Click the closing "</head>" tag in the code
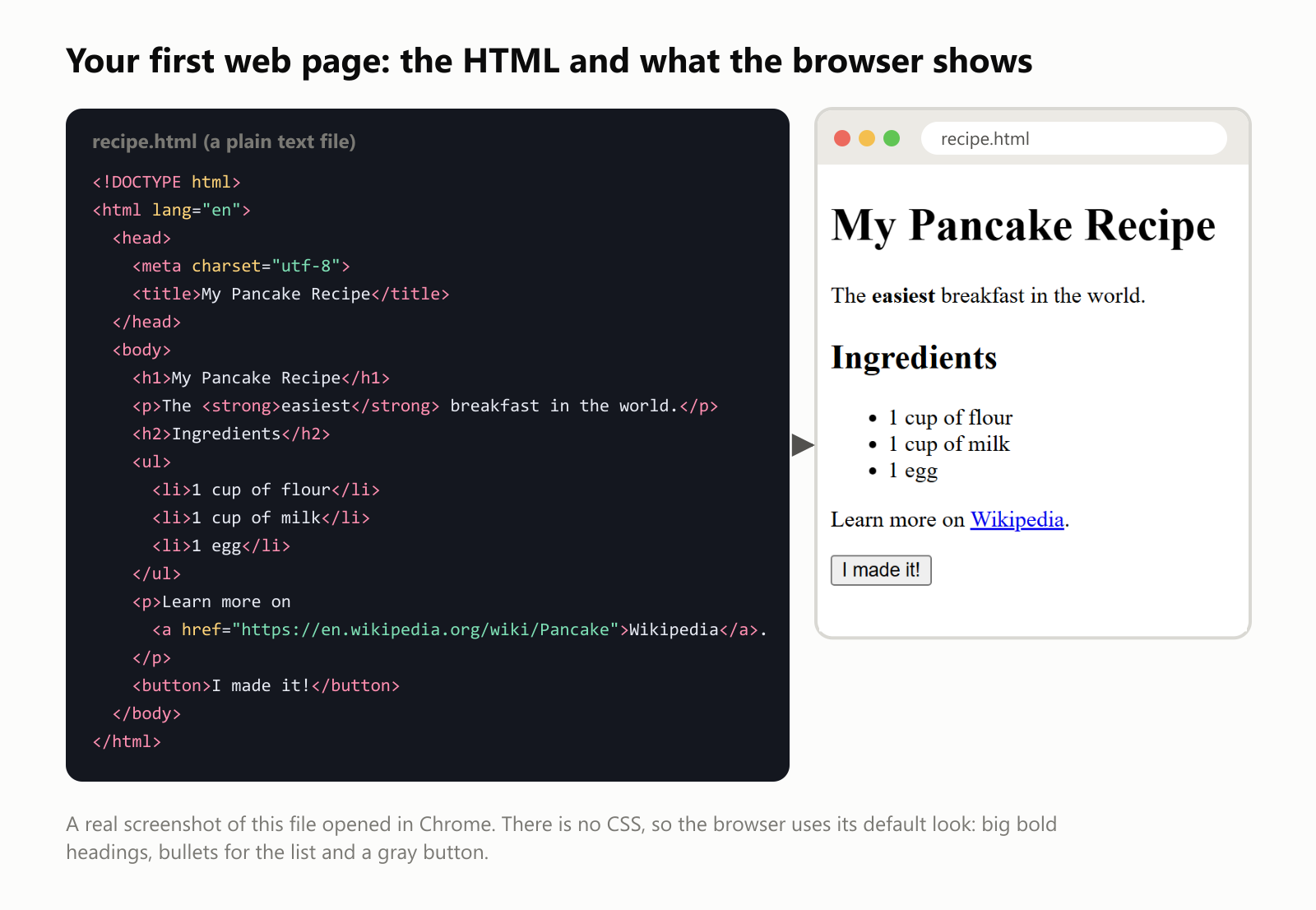1316x910 pixels. coord(146,322)
